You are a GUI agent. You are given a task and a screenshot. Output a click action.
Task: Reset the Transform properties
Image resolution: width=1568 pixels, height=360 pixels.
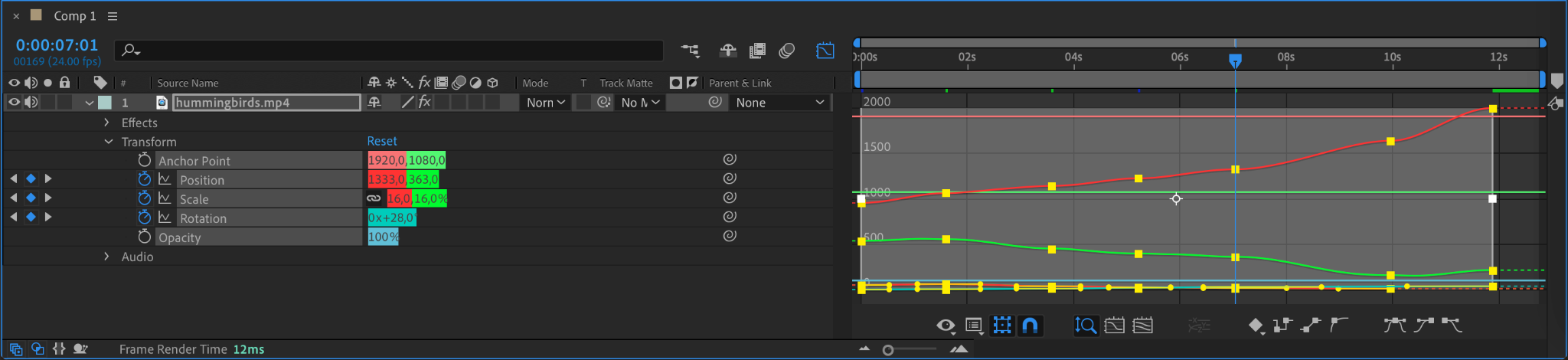(381, 142)
